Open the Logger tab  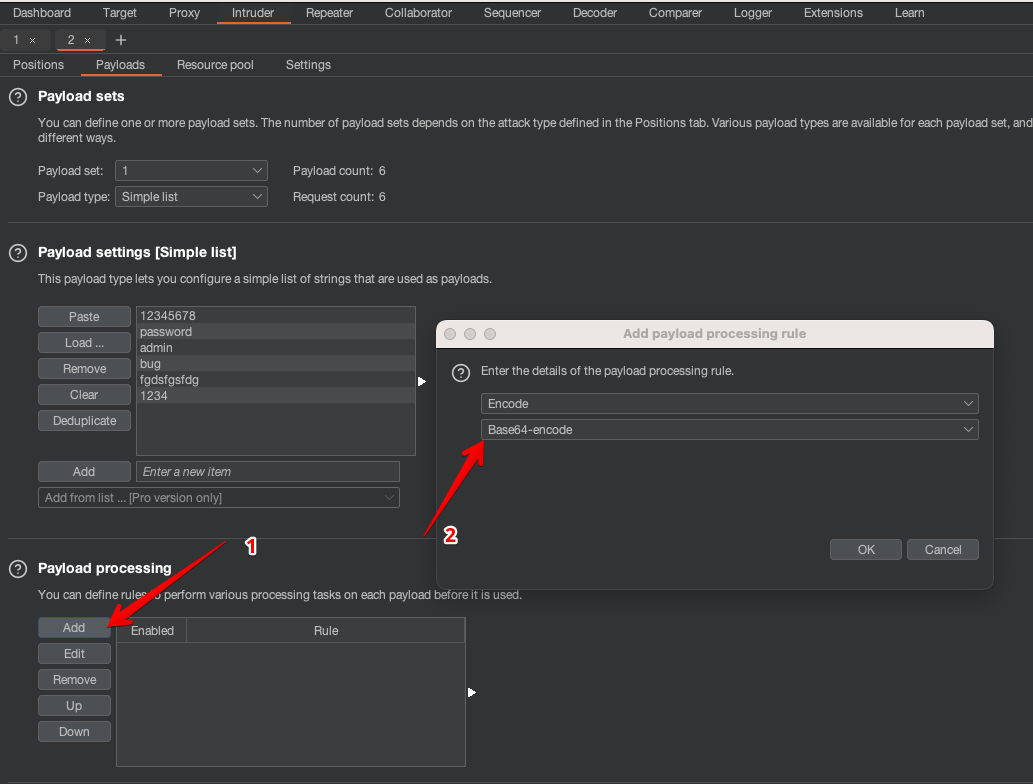coord(752,13)
